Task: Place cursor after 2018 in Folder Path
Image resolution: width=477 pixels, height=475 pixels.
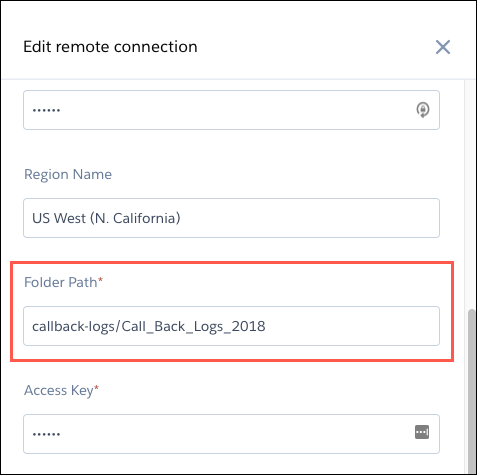Action: [x=266, y=326]
